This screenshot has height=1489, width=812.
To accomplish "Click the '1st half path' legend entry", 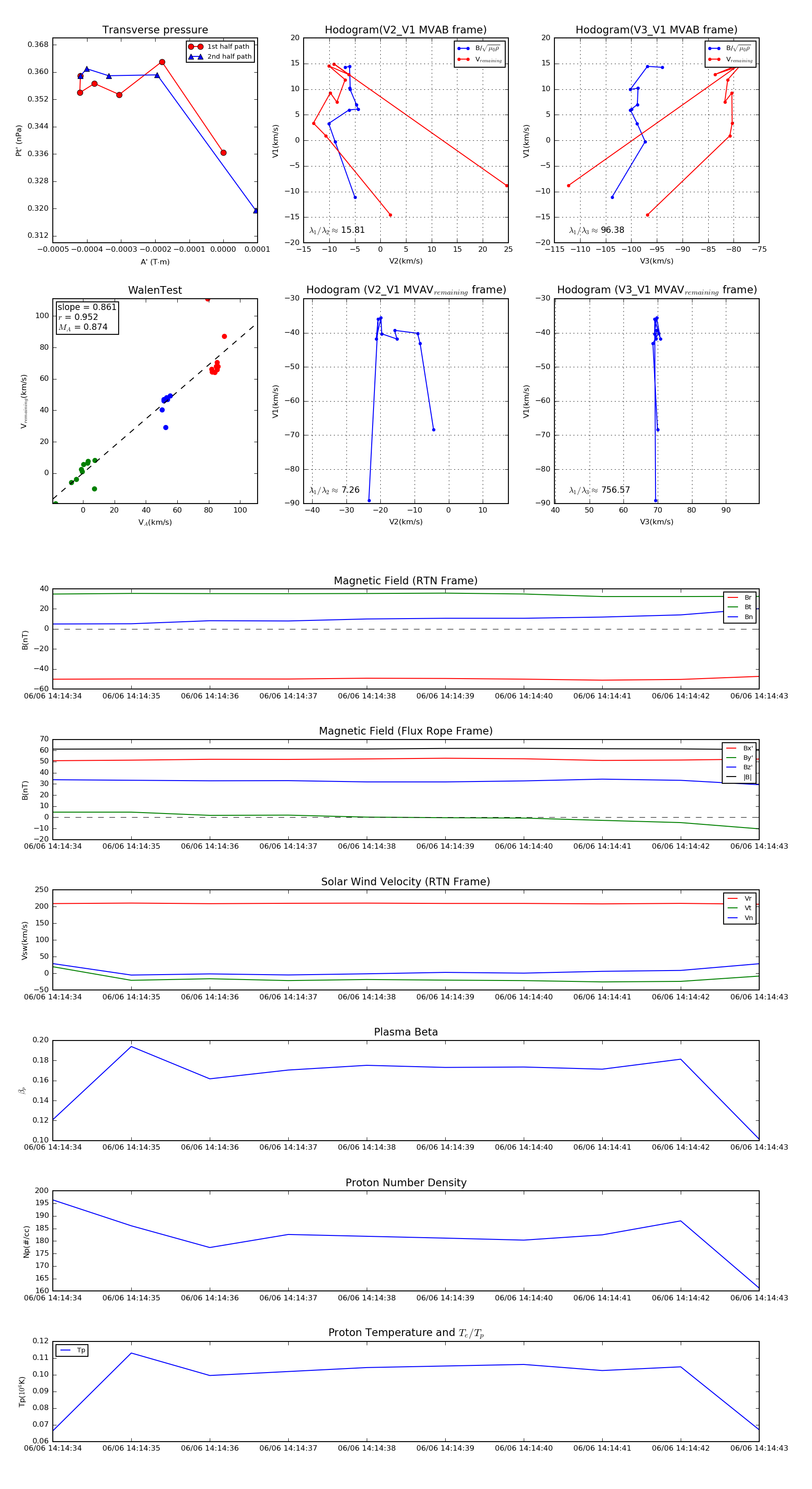I will pyautogui.click(x=220, y=47).
